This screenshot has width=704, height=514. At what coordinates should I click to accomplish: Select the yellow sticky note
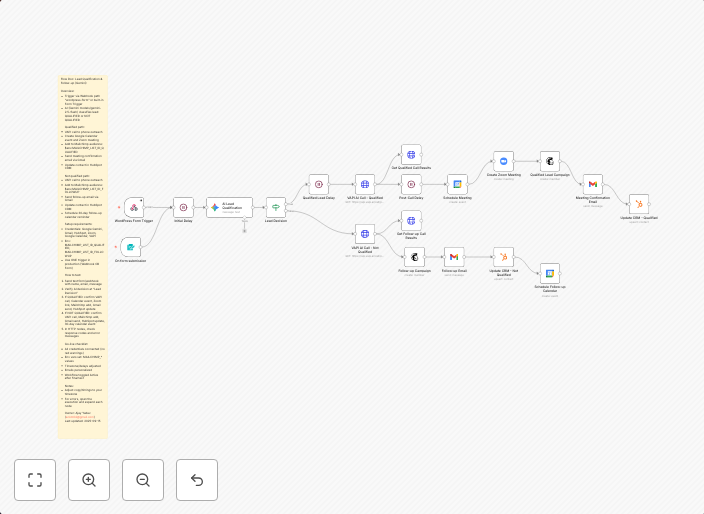(83, 257)
